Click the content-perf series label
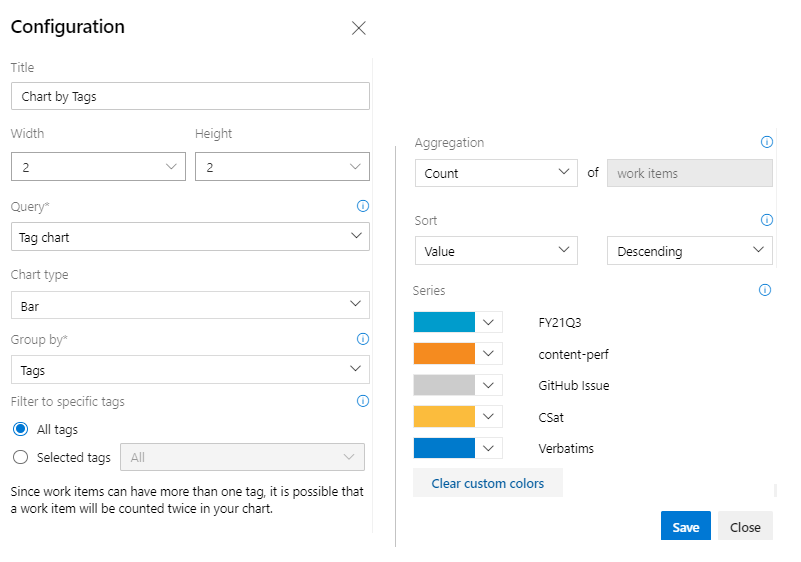Screen dimensions: 801x562 click(573, 354)
